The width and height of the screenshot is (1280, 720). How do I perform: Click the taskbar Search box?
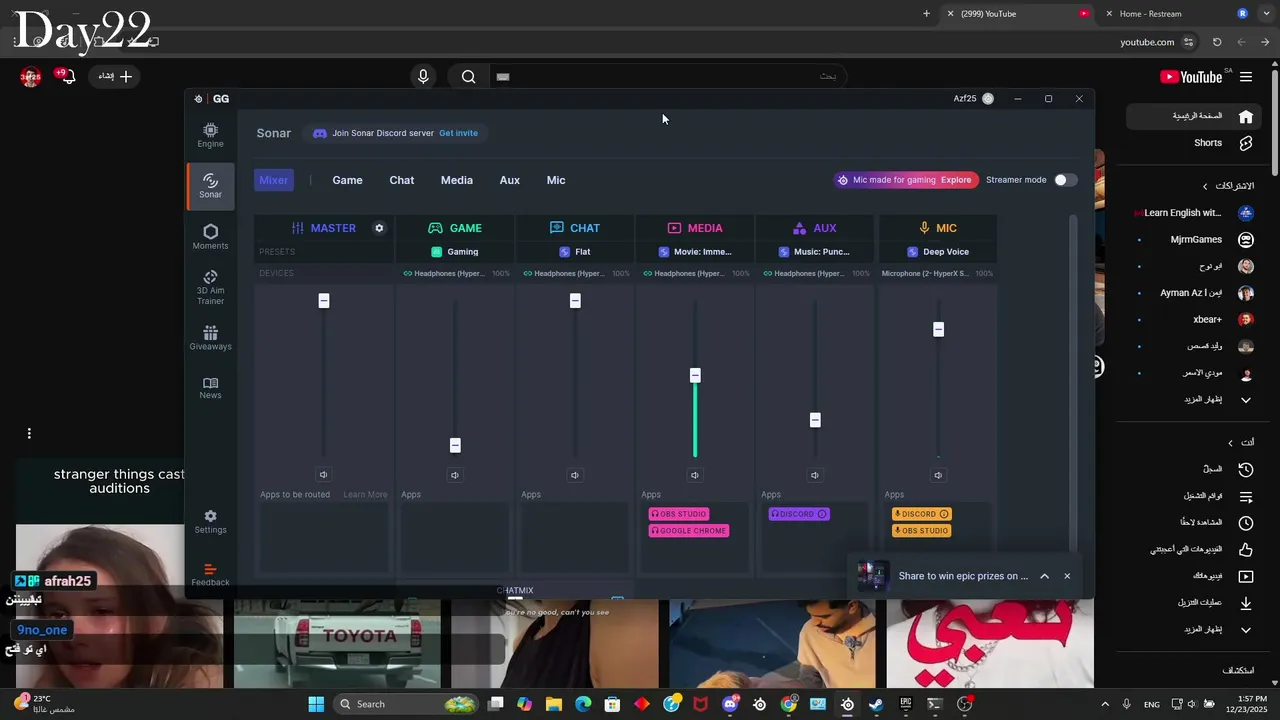point(406,704)
